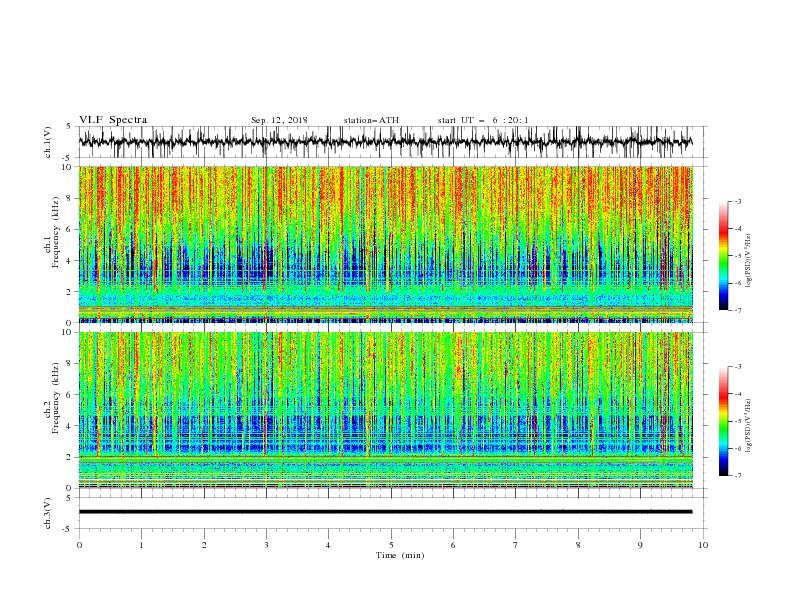This screenshot has width=792, height=612.
Task: Click the 'ch.3(V)' axis label
Action: coord(48,513)
